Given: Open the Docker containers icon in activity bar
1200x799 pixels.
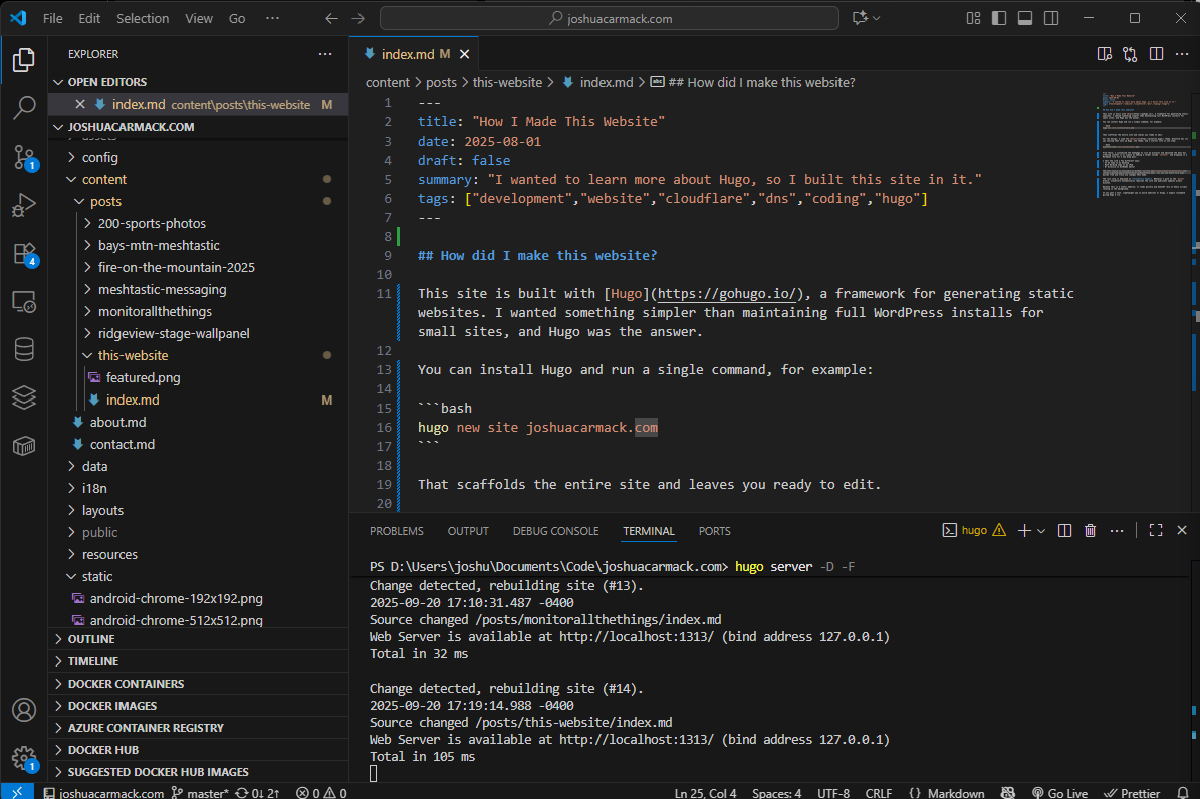Looking at the screenshot, I should [x=24, y=445].
